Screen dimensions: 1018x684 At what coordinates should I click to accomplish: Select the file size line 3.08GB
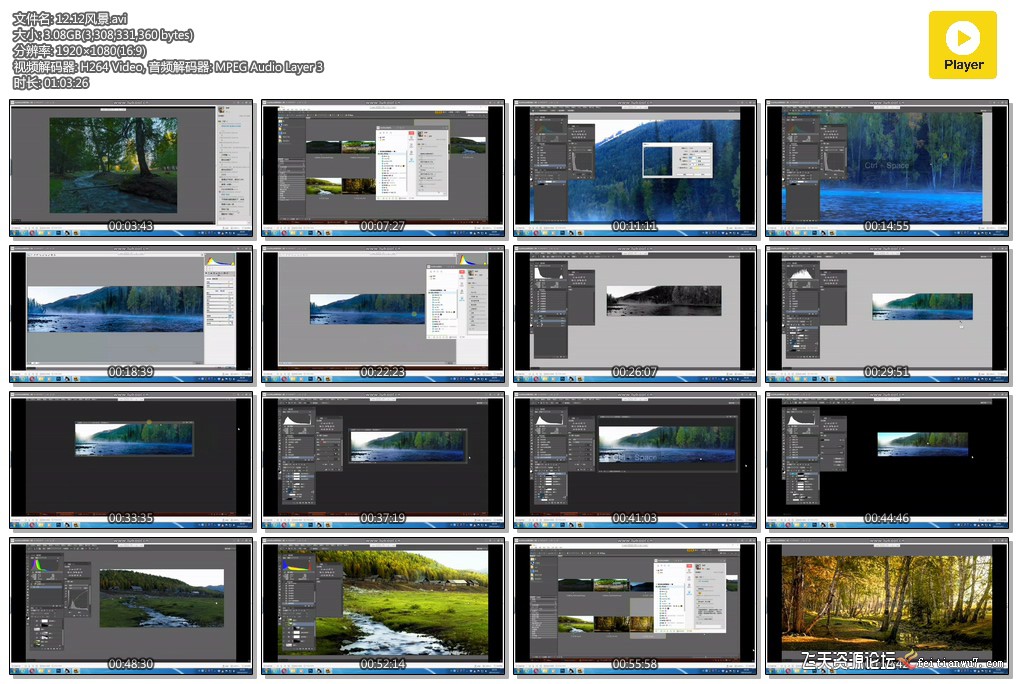click(x=103, y=35)
